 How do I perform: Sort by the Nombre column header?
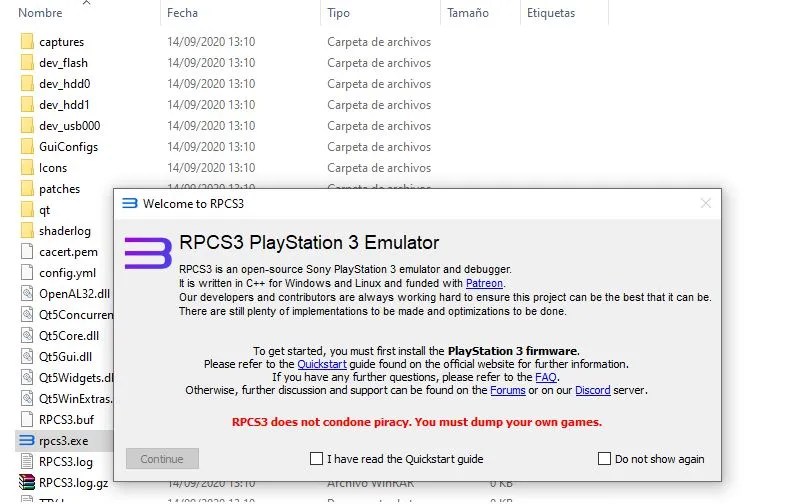[x=40, y=13]
